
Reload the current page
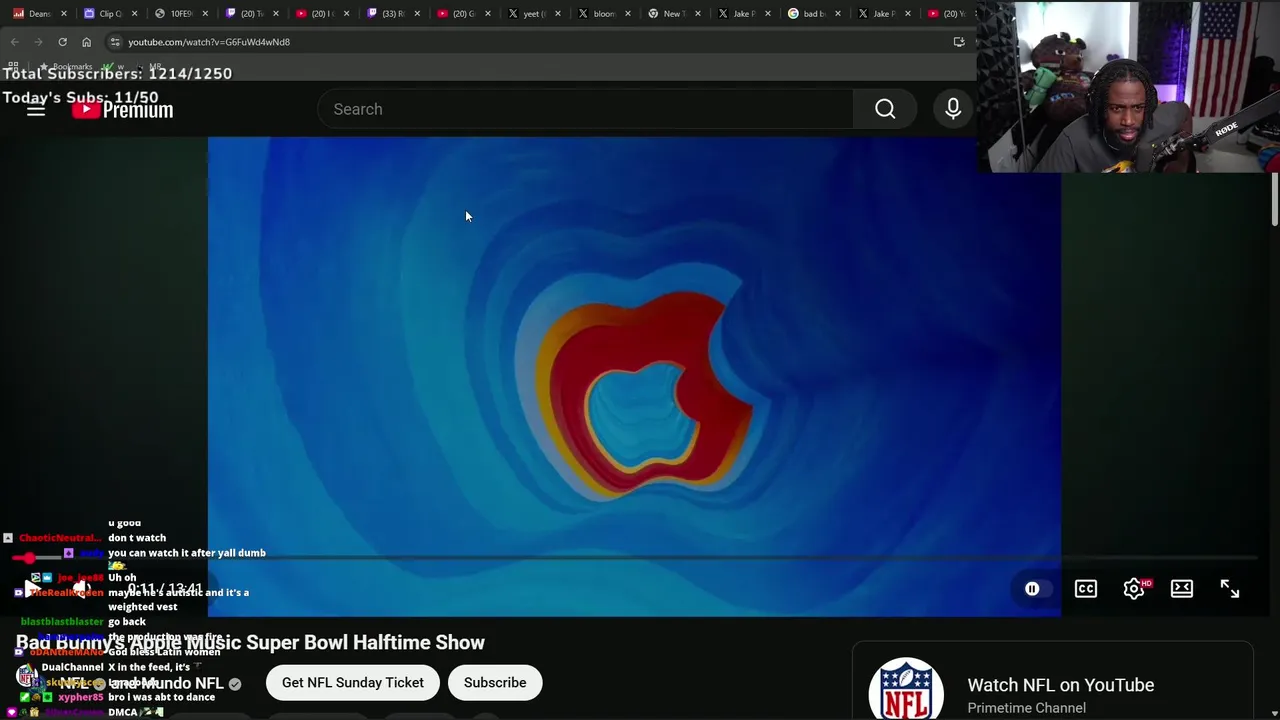click(62, 42)
